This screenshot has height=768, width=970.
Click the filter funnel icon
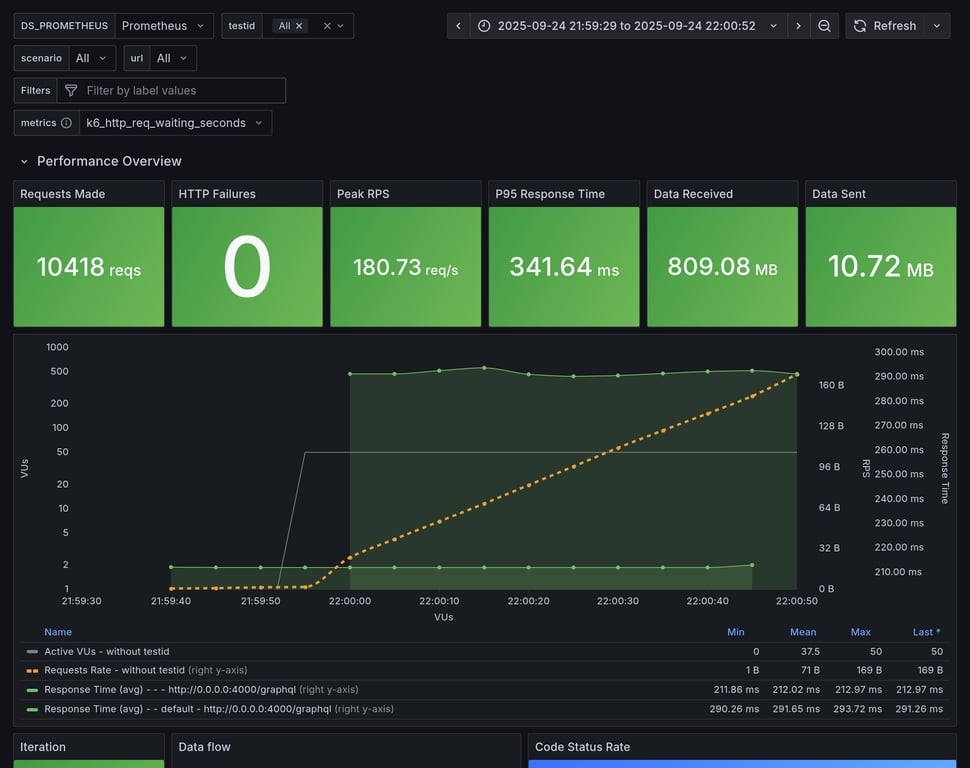tap(71, 91)
